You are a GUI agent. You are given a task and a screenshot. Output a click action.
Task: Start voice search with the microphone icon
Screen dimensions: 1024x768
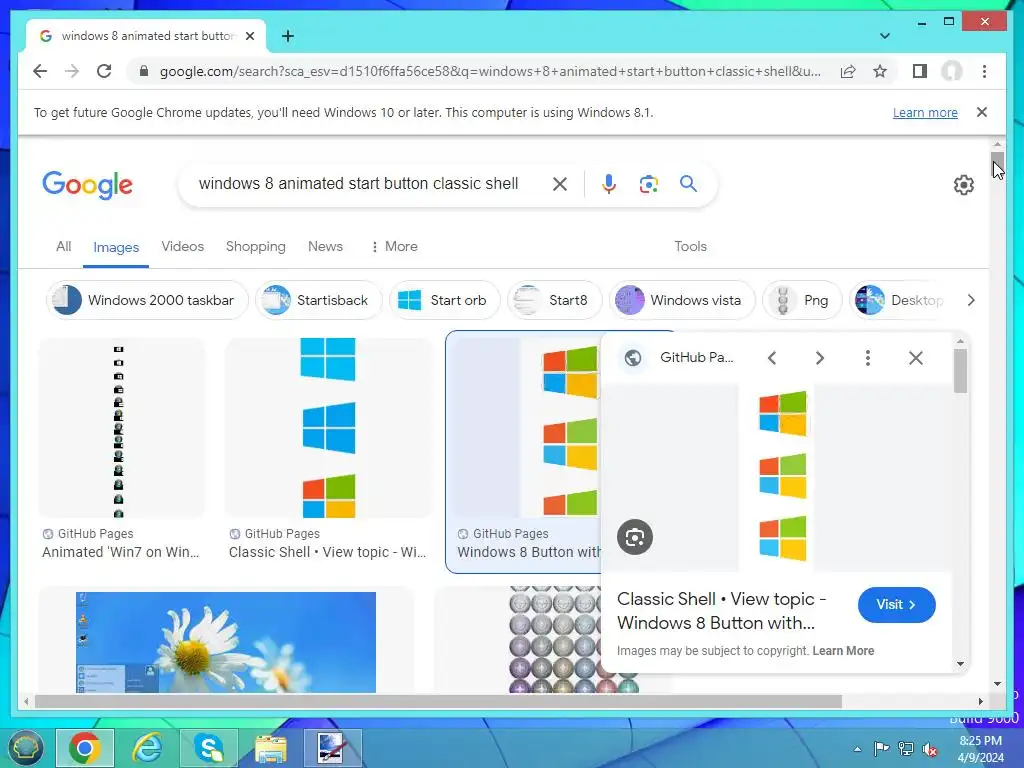click(x=609, y=184)
